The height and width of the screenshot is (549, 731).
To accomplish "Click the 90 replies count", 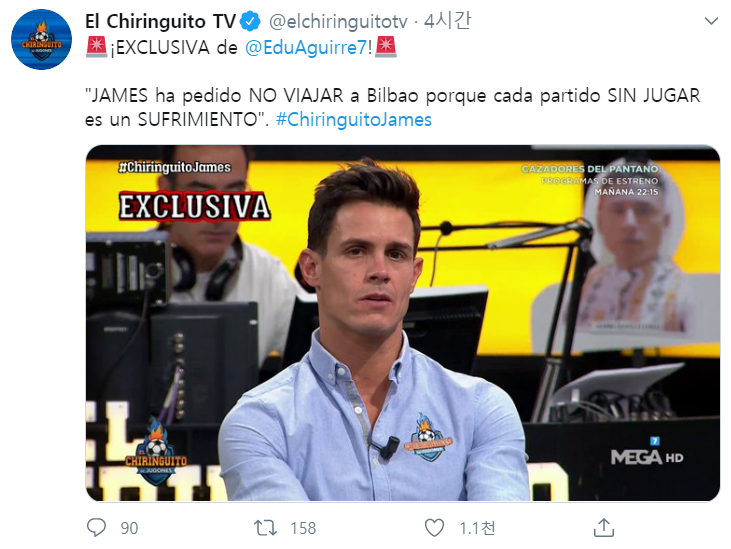I will click(129, 528).
